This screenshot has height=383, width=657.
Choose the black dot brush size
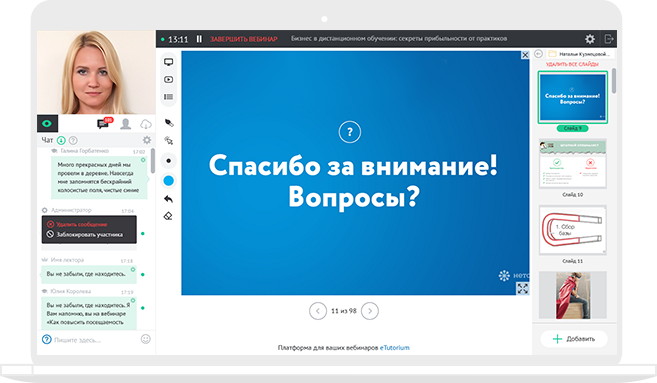168,160
